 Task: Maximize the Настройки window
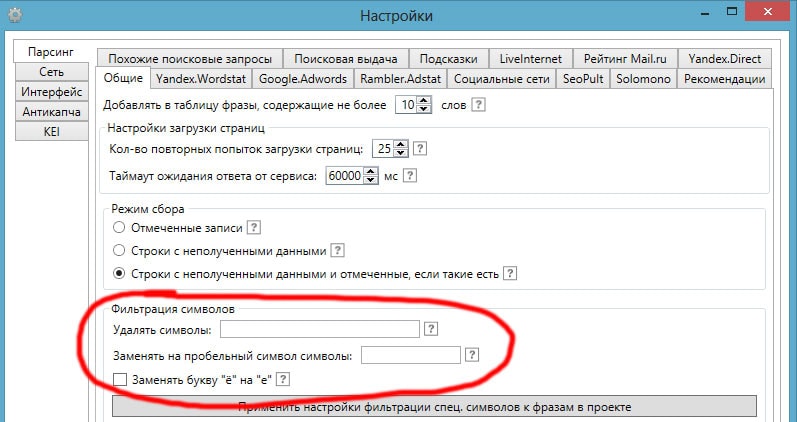(732, 11)
